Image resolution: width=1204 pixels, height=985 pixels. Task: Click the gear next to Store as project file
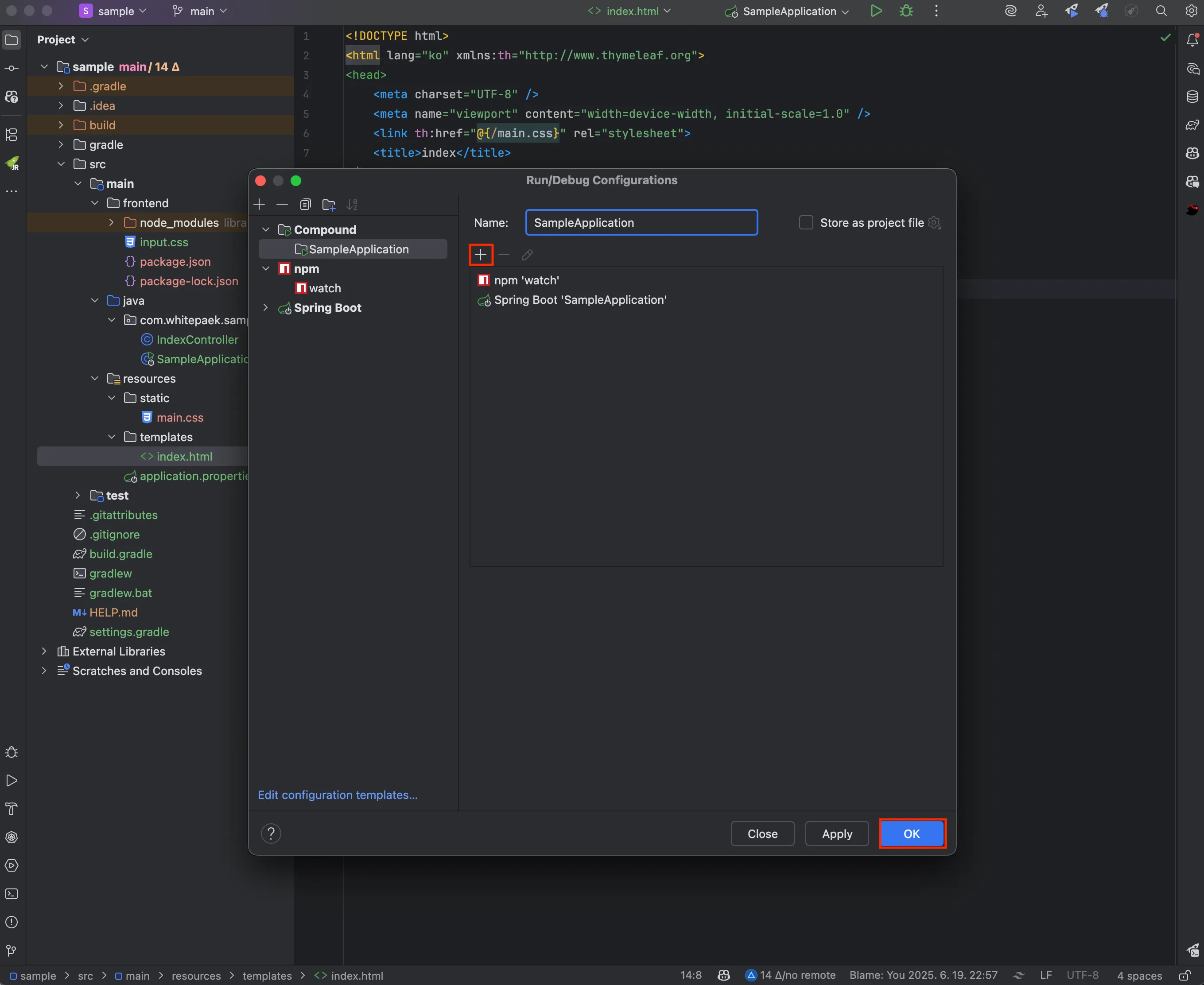coord(935,222)
